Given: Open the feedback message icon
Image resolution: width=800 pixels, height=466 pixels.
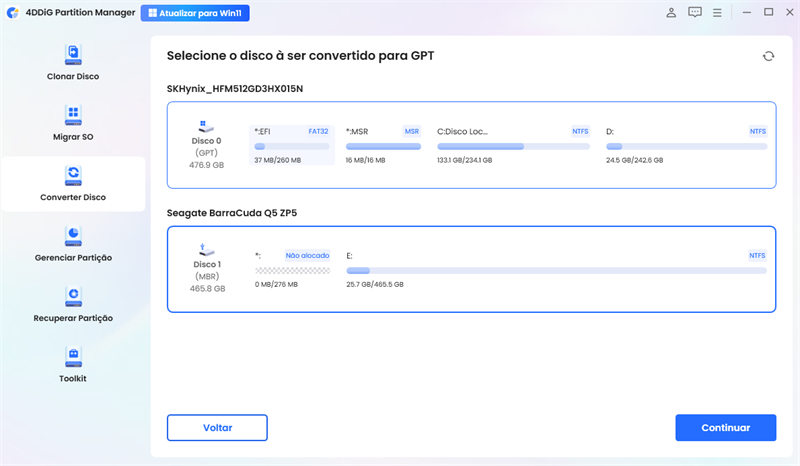Looking at the screenshot, I should coord(694,12).
